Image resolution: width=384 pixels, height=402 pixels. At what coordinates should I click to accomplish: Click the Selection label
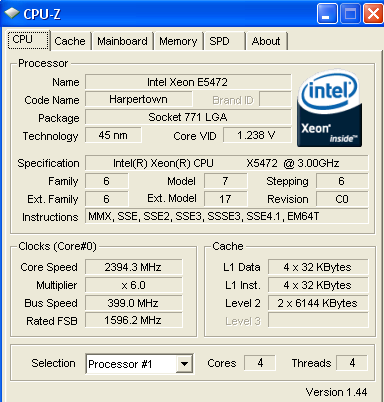click(53, 363)
